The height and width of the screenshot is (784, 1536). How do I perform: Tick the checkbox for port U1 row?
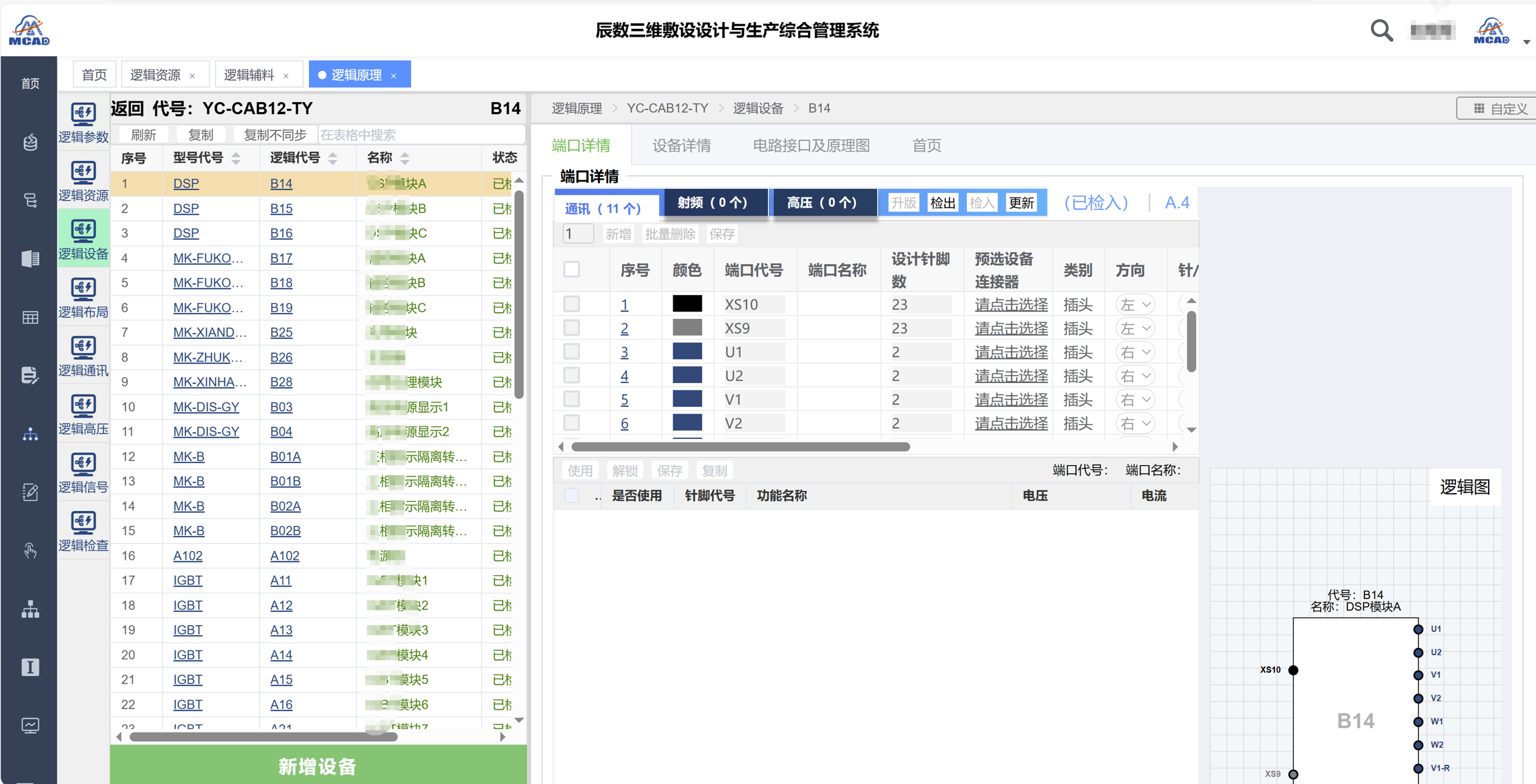click(571, 352)
